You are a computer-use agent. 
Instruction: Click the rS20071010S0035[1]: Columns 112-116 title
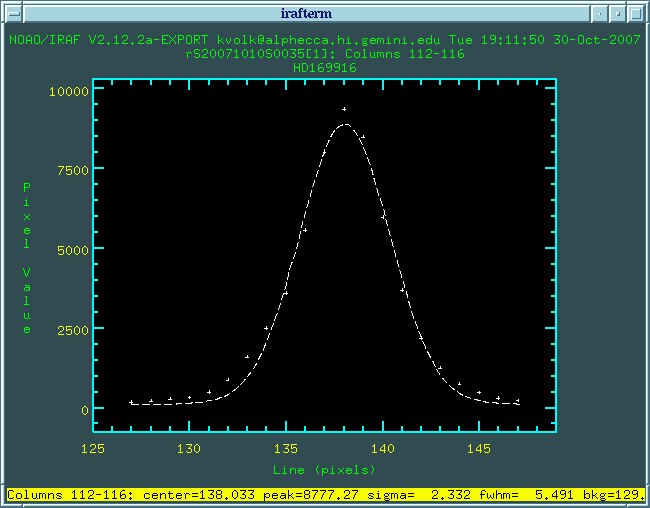(325, 54)
